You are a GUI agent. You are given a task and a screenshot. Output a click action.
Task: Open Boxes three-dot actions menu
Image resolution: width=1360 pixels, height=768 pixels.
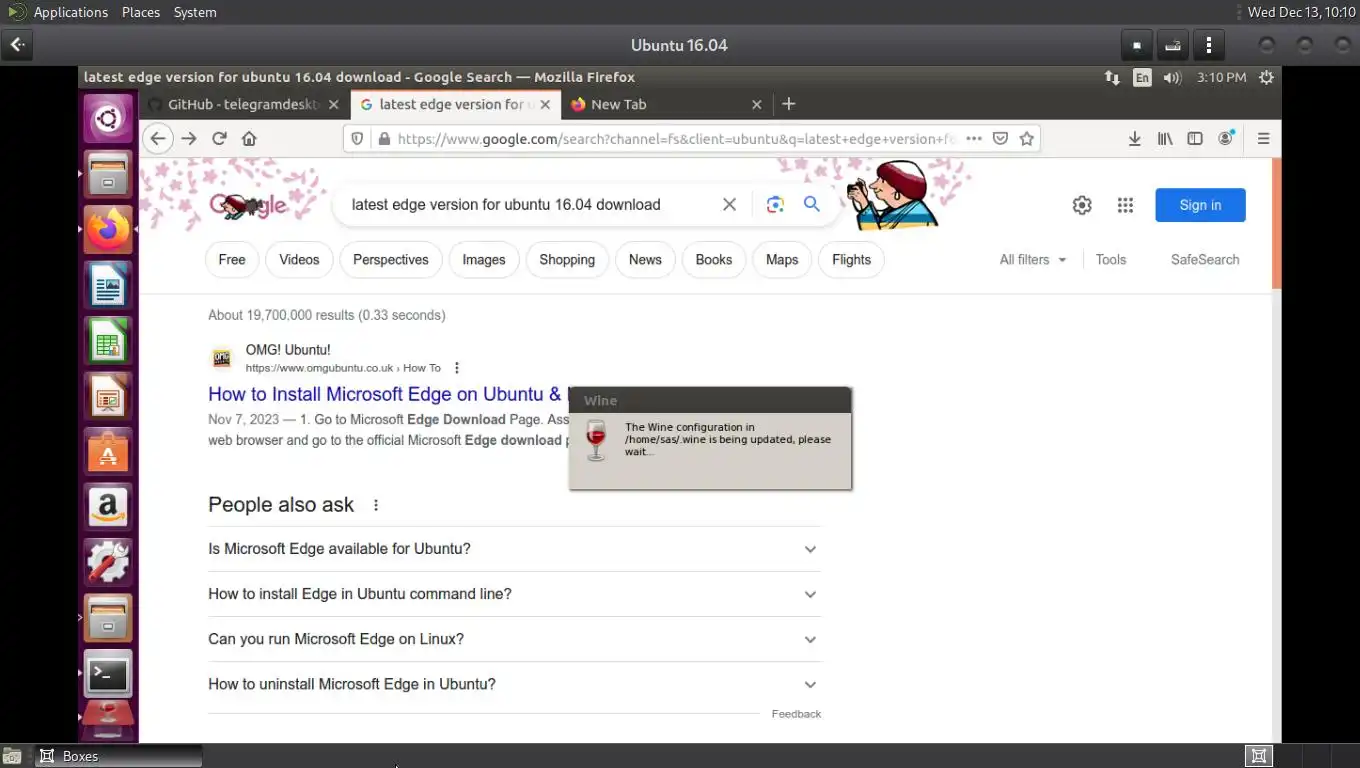[1209, 45]
